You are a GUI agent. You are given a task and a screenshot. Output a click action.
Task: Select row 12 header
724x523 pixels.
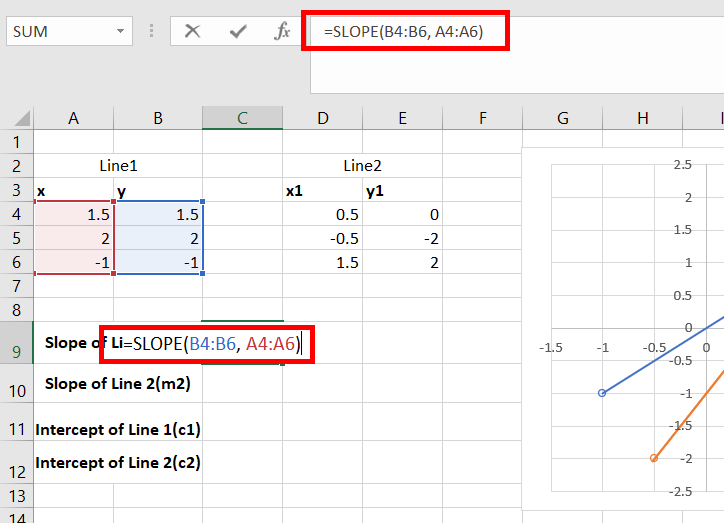click(17, 463)
